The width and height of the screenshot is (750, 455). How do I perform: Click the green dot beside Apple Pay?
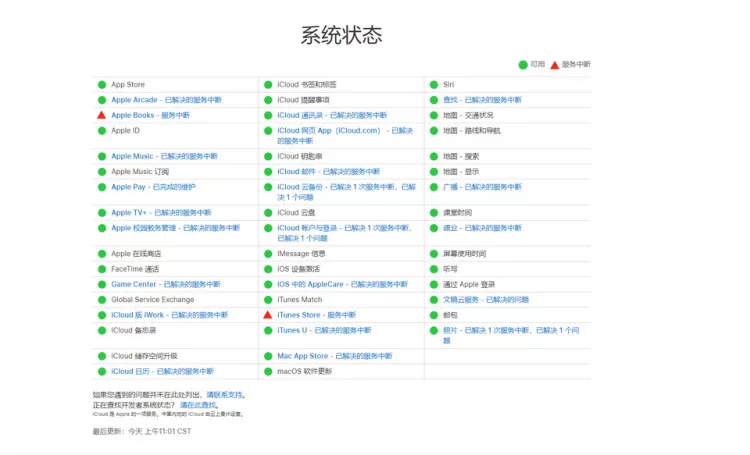(x=102, y=187)
